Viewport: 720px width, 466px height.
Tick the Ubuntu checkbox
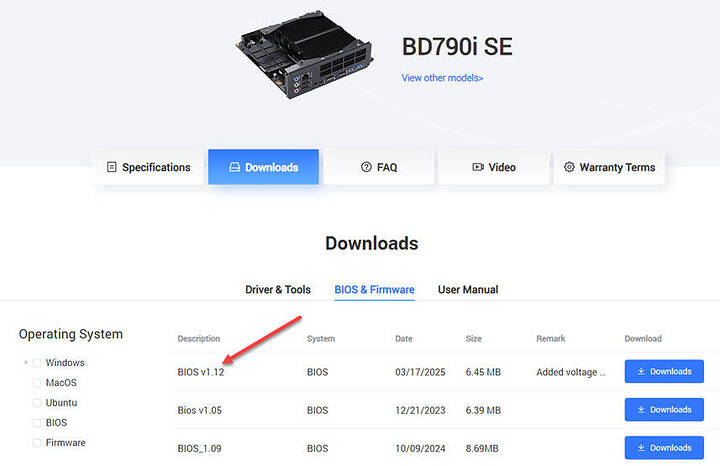[37, 403]
